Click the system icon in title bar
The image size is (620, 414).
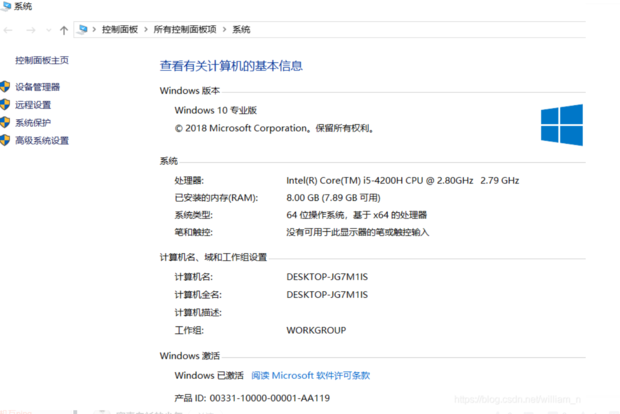click(x=6, y=6)
